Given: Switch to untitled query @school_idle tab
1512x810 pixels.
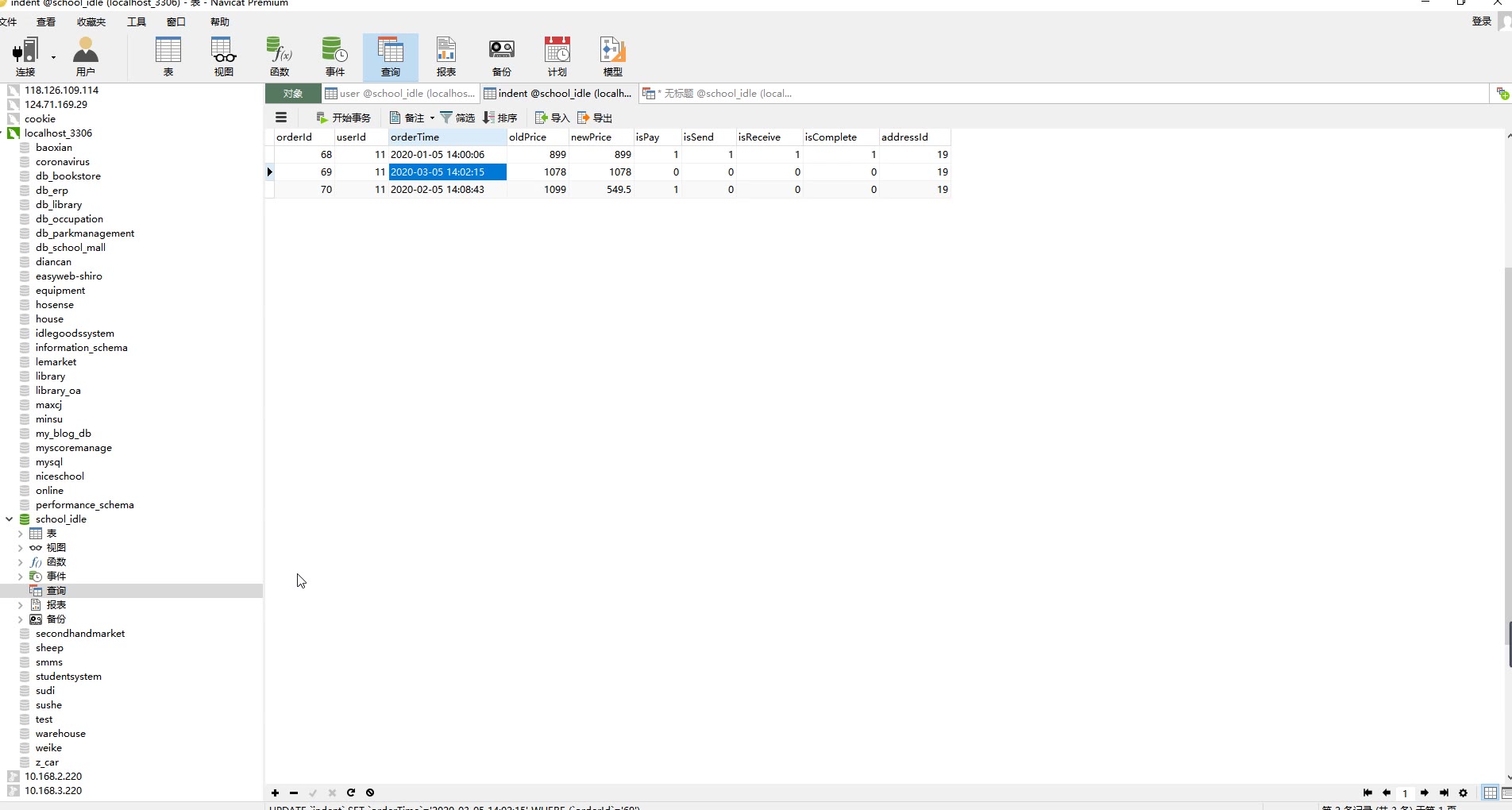Looking at the screenshot, I should coord(718,94).
